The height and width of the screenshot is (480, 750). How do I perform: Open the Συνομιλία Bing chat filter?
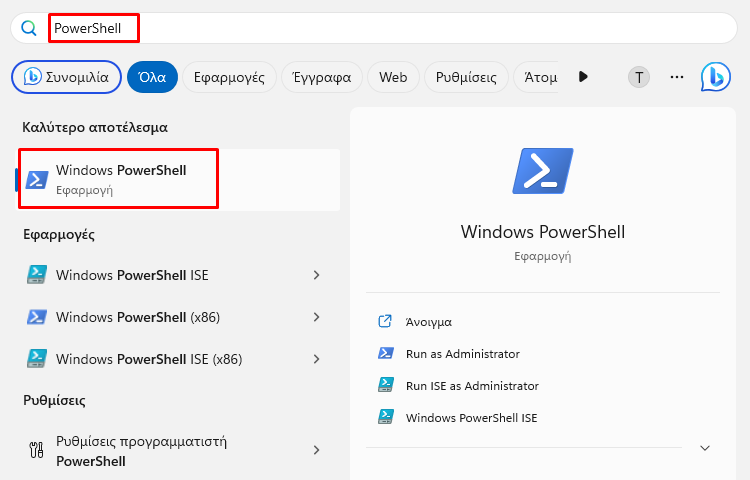66,77
